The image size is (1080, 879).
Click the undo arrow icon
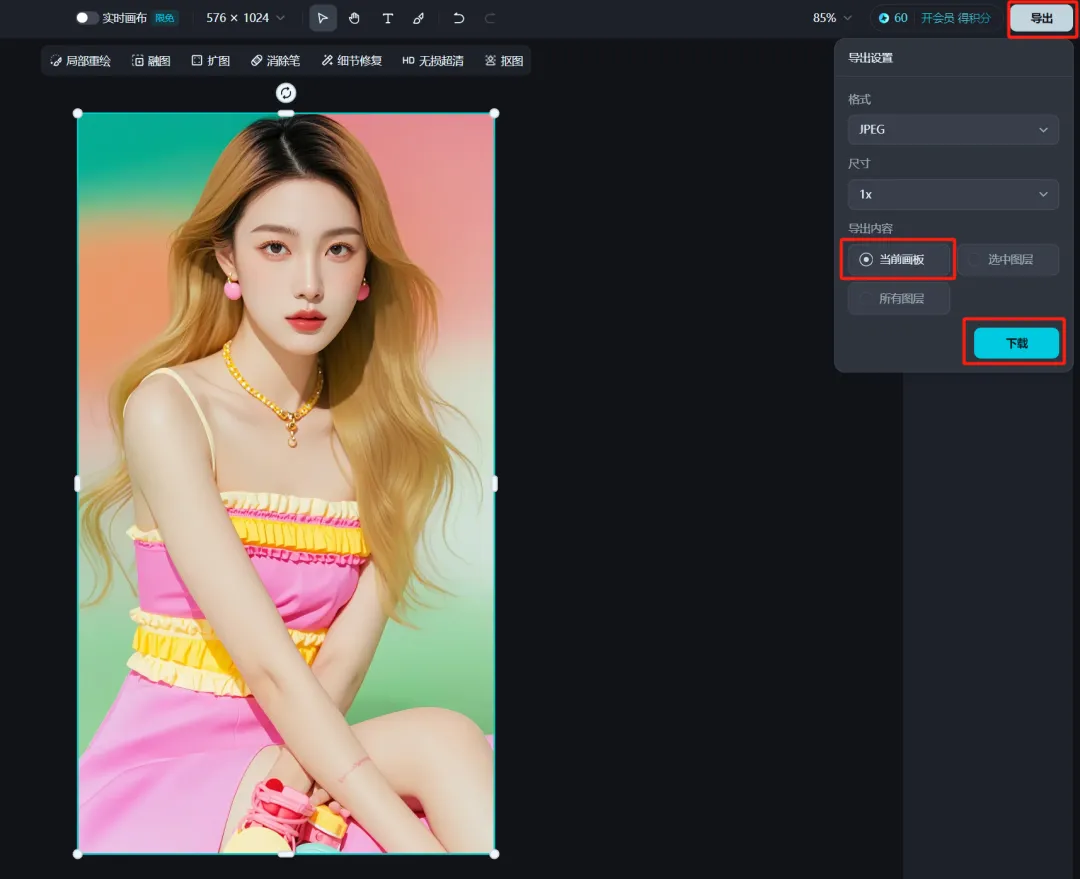tap(459, 18)
